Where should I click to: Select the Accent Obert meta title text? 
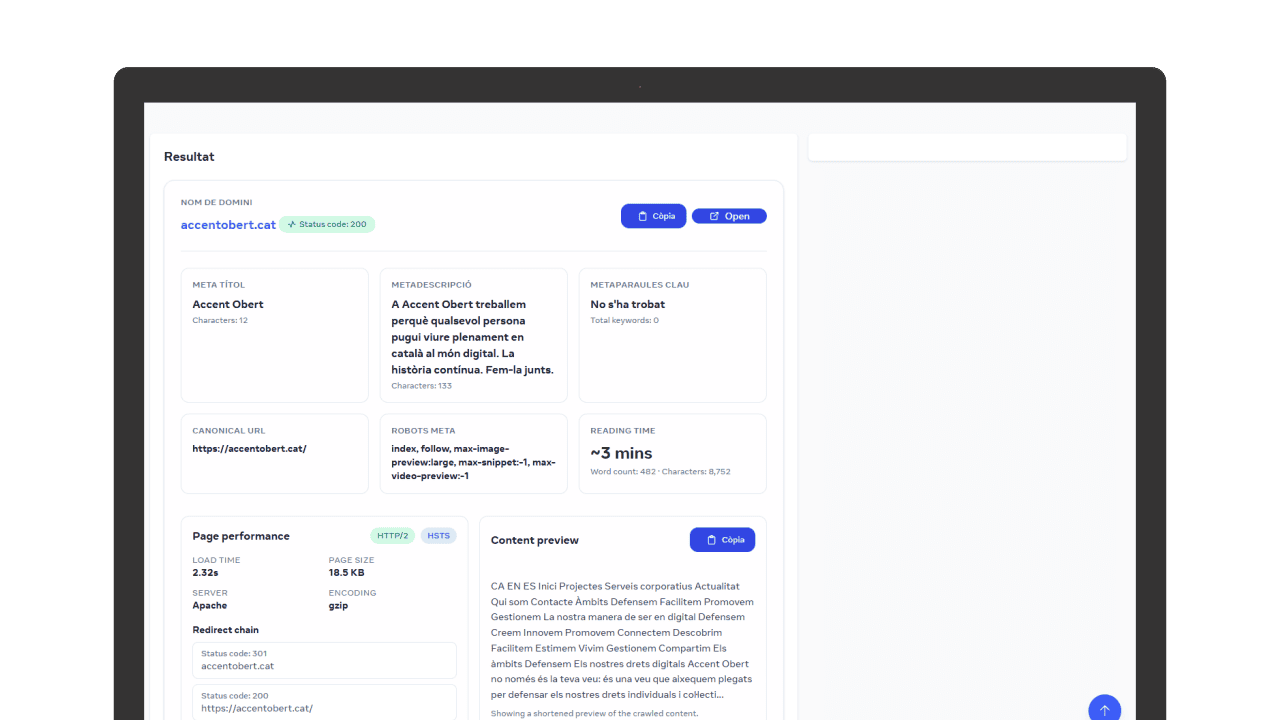[x=228, y=304]
